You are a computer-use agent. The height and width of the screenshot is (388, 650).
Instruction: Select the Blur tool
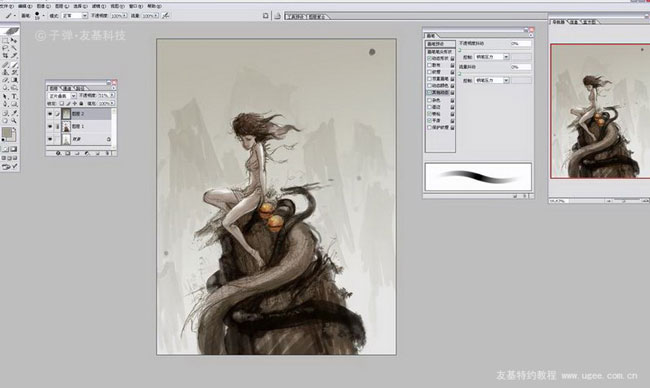pyautogui.click(x=5, y=87)
